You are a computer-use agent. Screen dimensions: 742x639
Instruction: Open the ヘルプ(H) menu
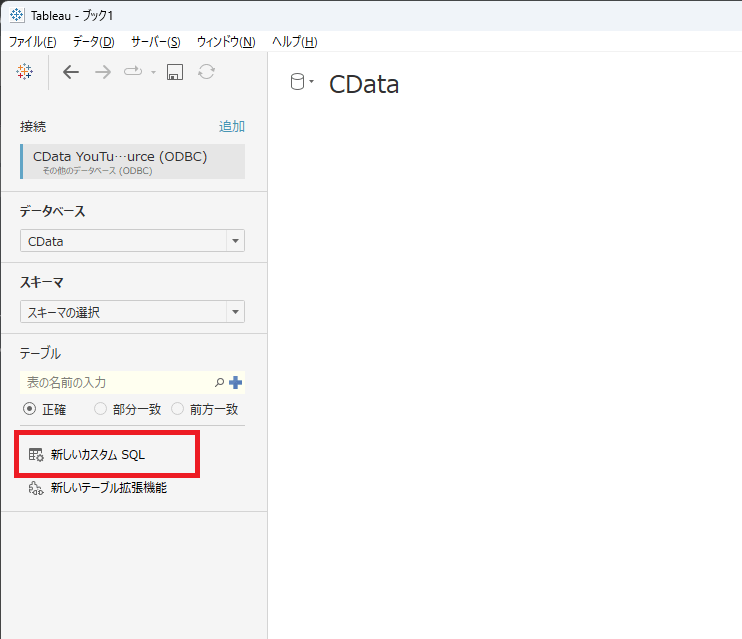coord(294,42)
